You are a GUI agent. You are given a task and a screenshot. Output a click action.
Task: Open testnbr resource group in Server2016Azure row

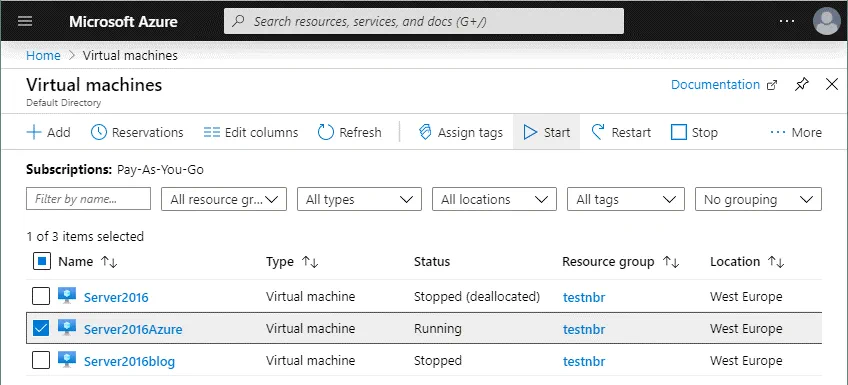point(584,329)
